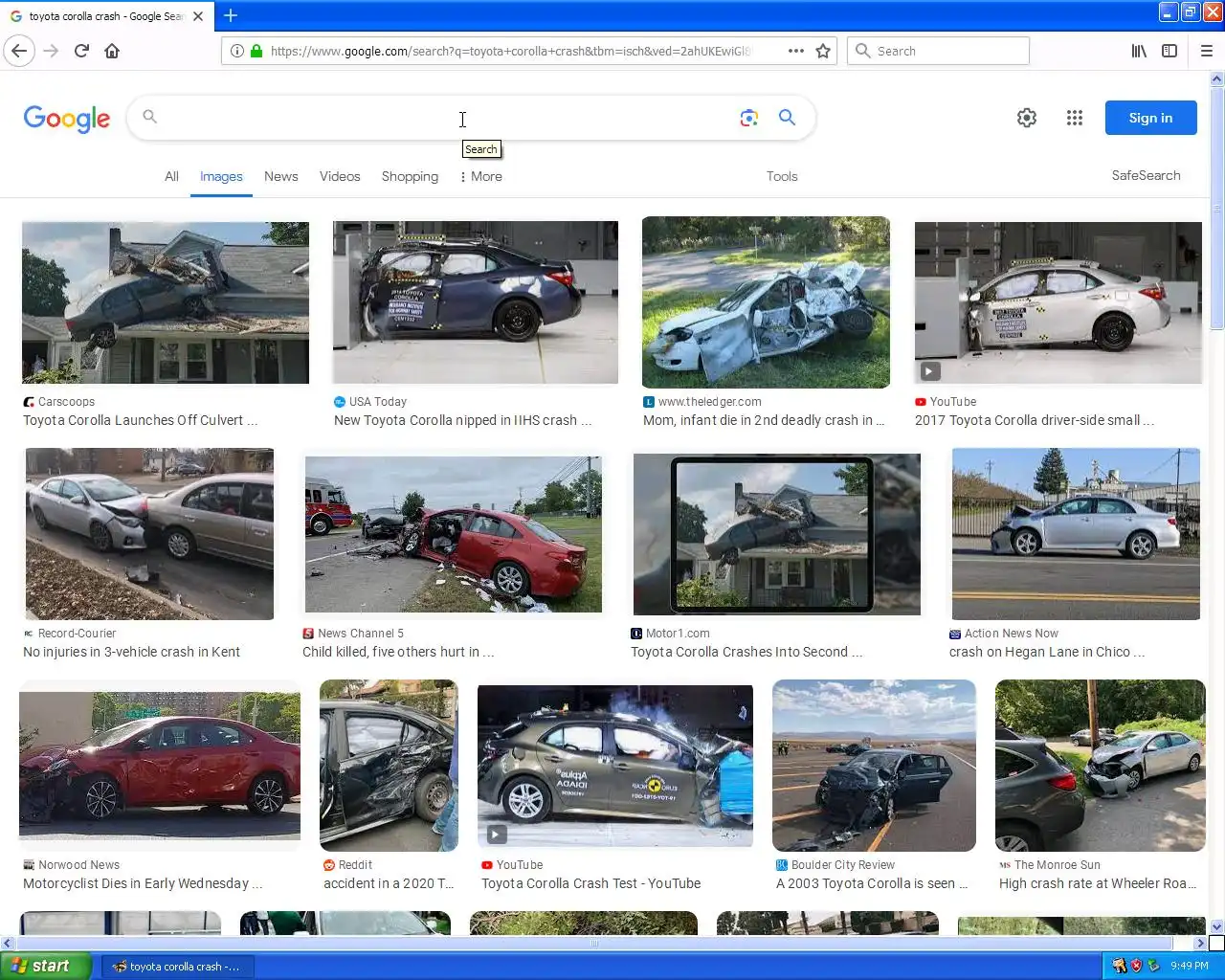Open the Shopping tab
The width and height of the screenshot is (1225, 980).
410,176
